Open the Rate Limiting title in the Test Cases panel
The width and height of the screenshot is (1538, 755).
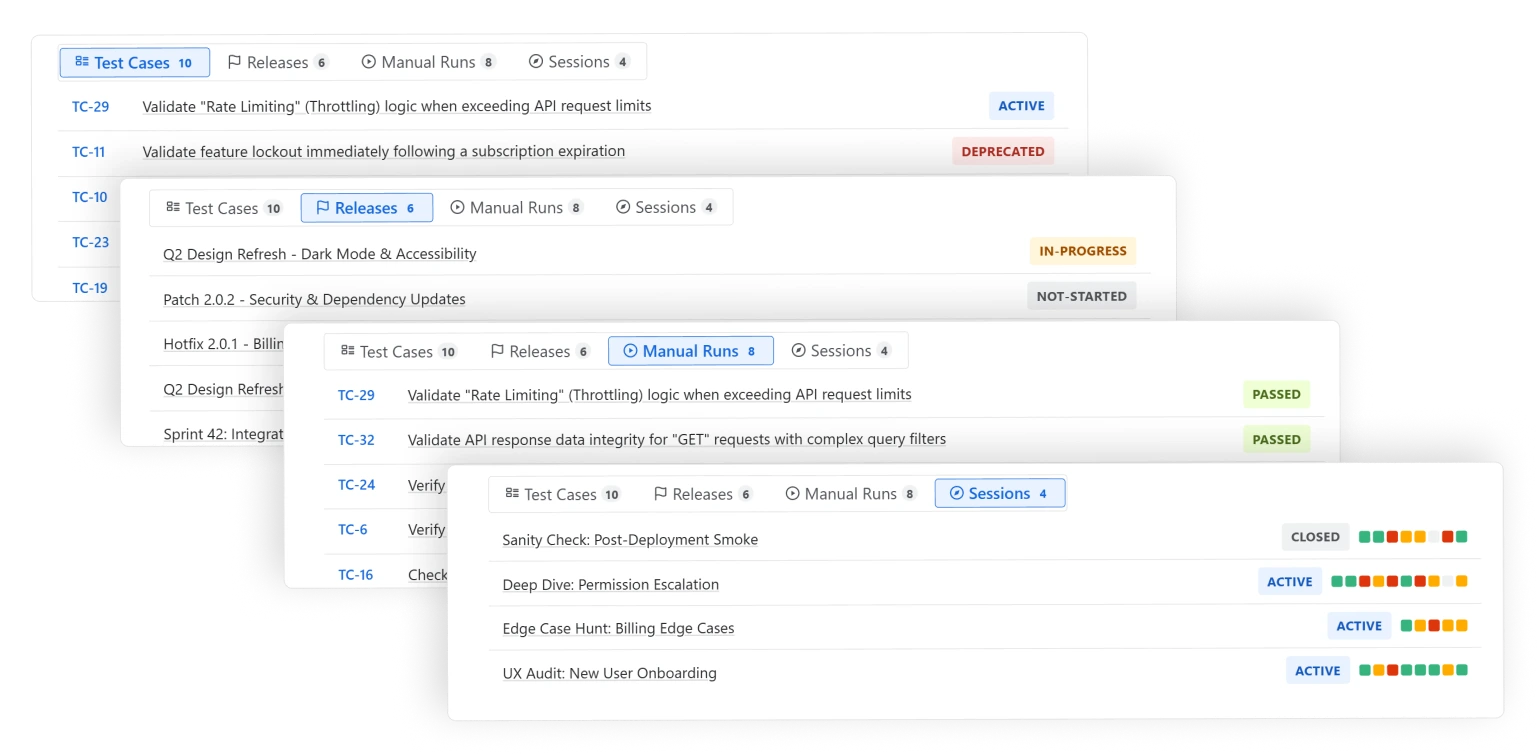pos(397,106)
